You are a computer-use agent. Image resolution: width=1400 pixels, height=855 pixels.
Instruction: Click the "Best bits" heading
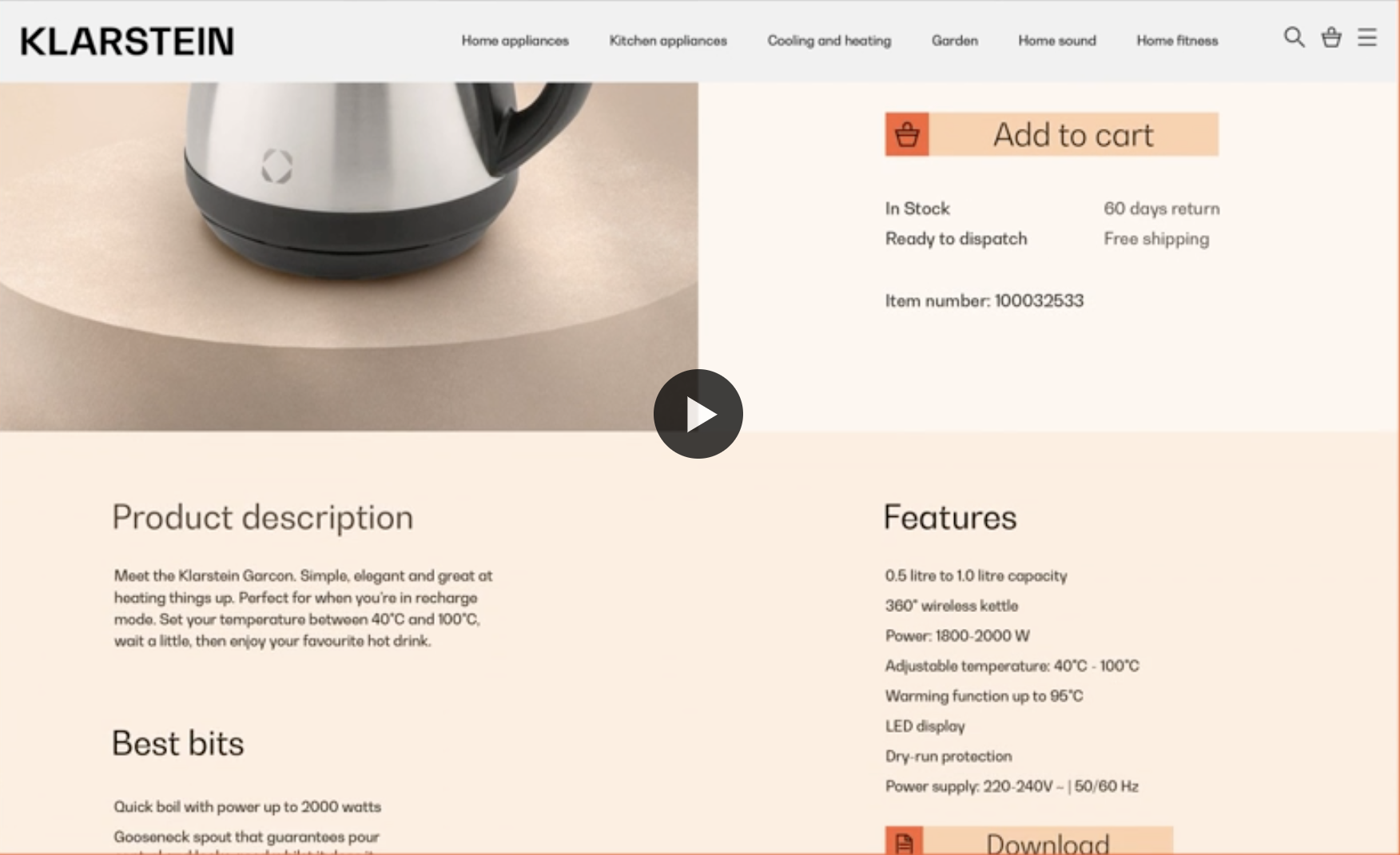[178, 743]
